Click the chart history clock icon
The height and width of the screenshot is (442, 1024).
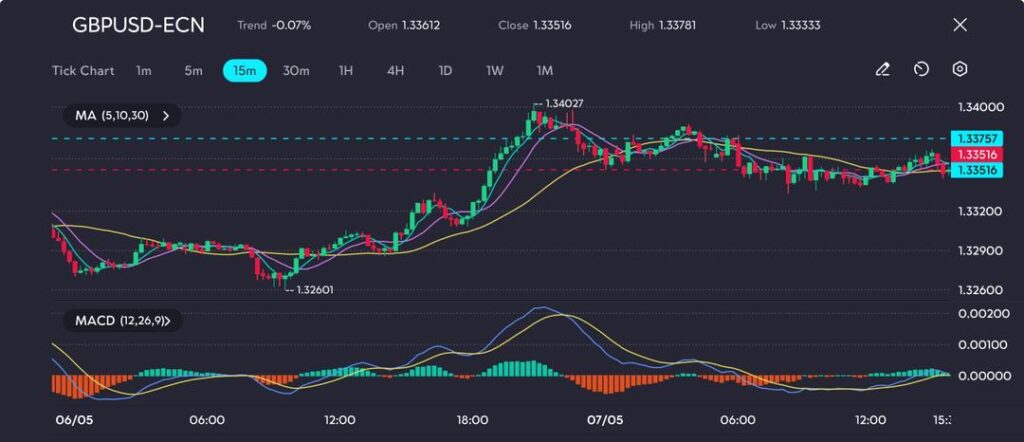pyautogui.click(x=921, y=70)
